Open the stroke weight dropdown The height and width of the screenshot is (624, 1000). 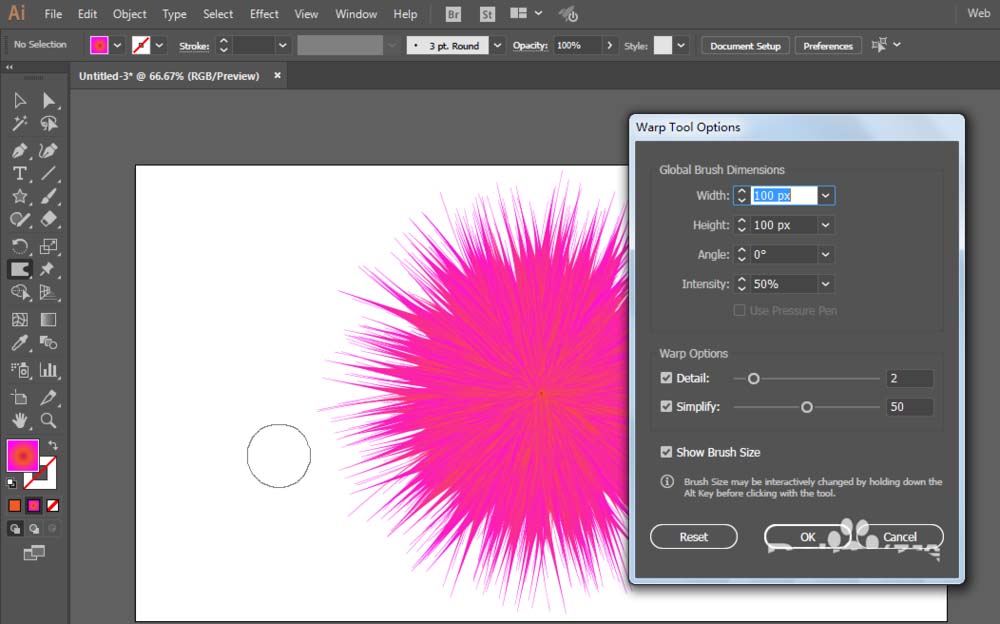(283, 45)
